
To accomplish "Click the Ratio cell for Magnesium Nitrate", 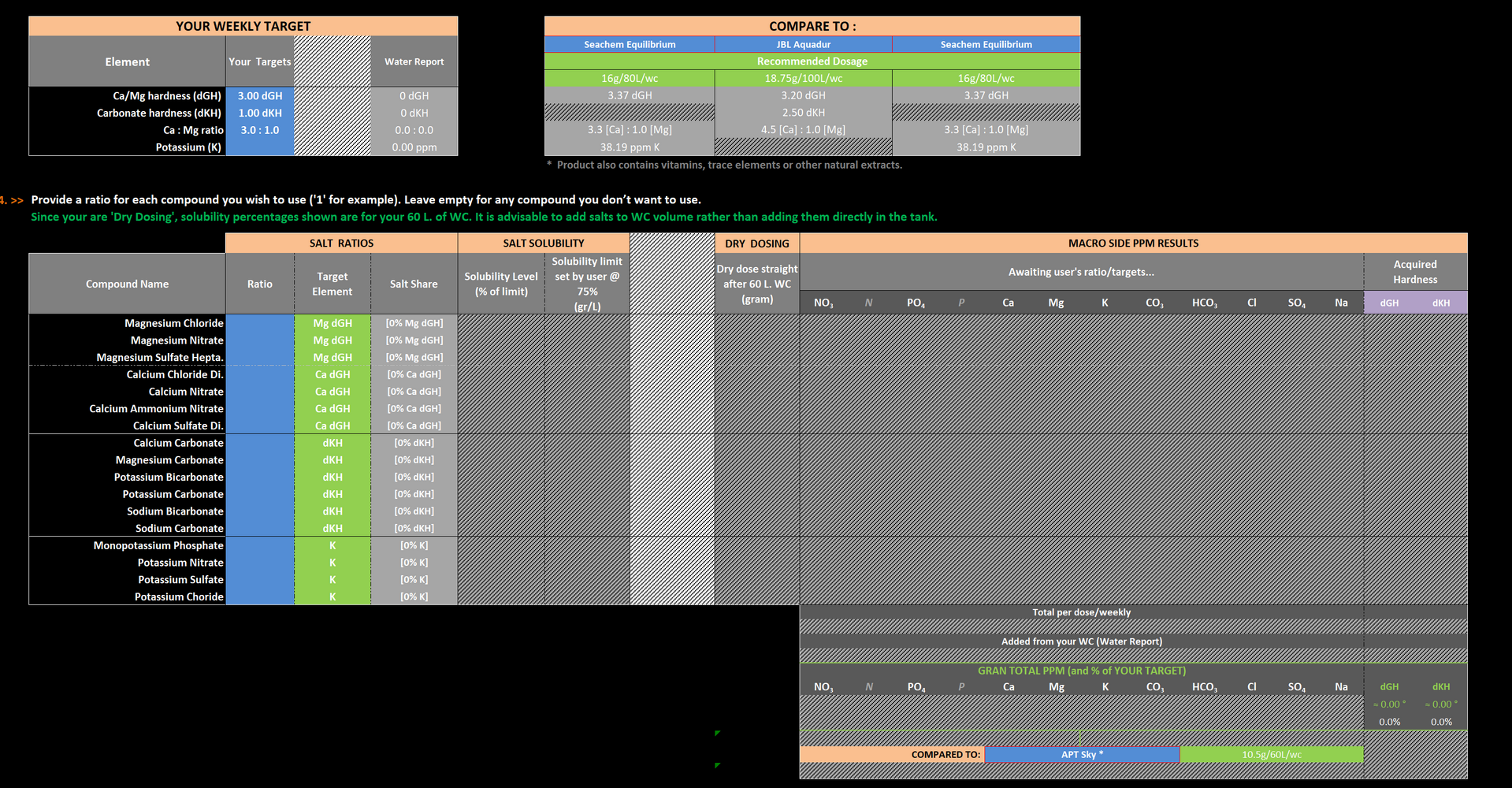I will pyautogui.click(x=260, y=340).
